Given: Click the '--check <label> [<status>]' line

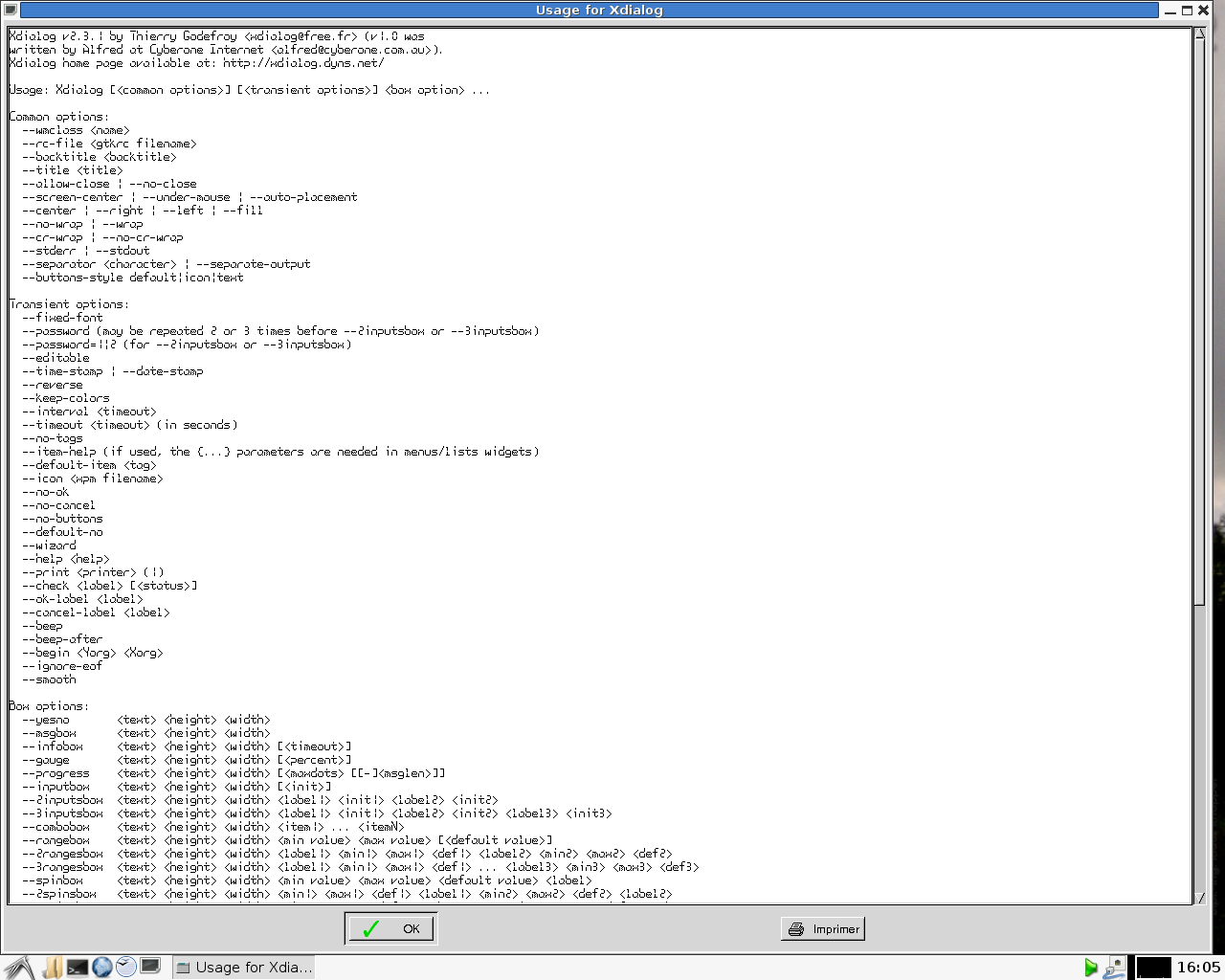Looking at the screenshot, I should point(109,586).
